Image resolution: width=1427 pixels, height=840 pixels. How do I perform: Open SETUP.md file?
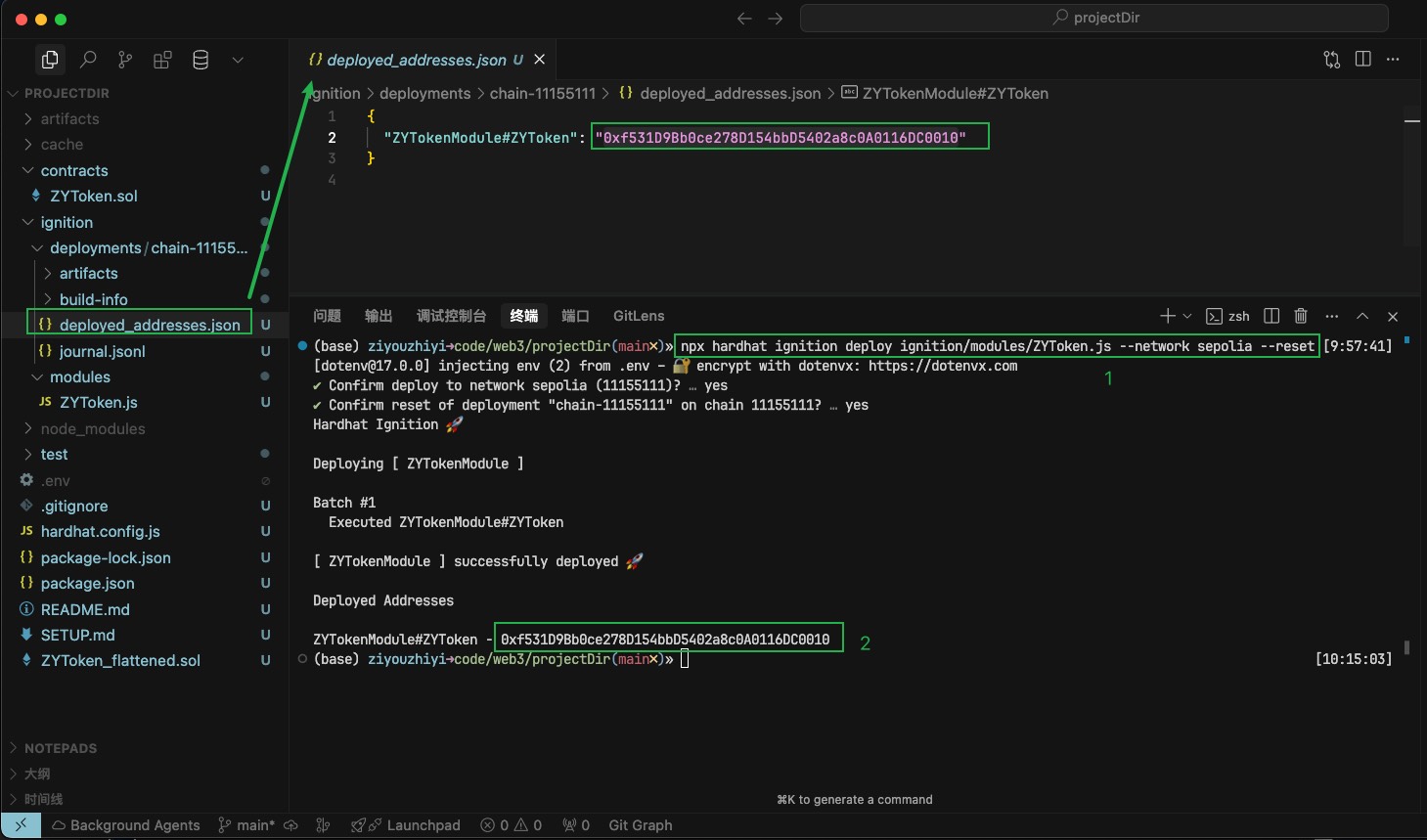coord(77,635)
